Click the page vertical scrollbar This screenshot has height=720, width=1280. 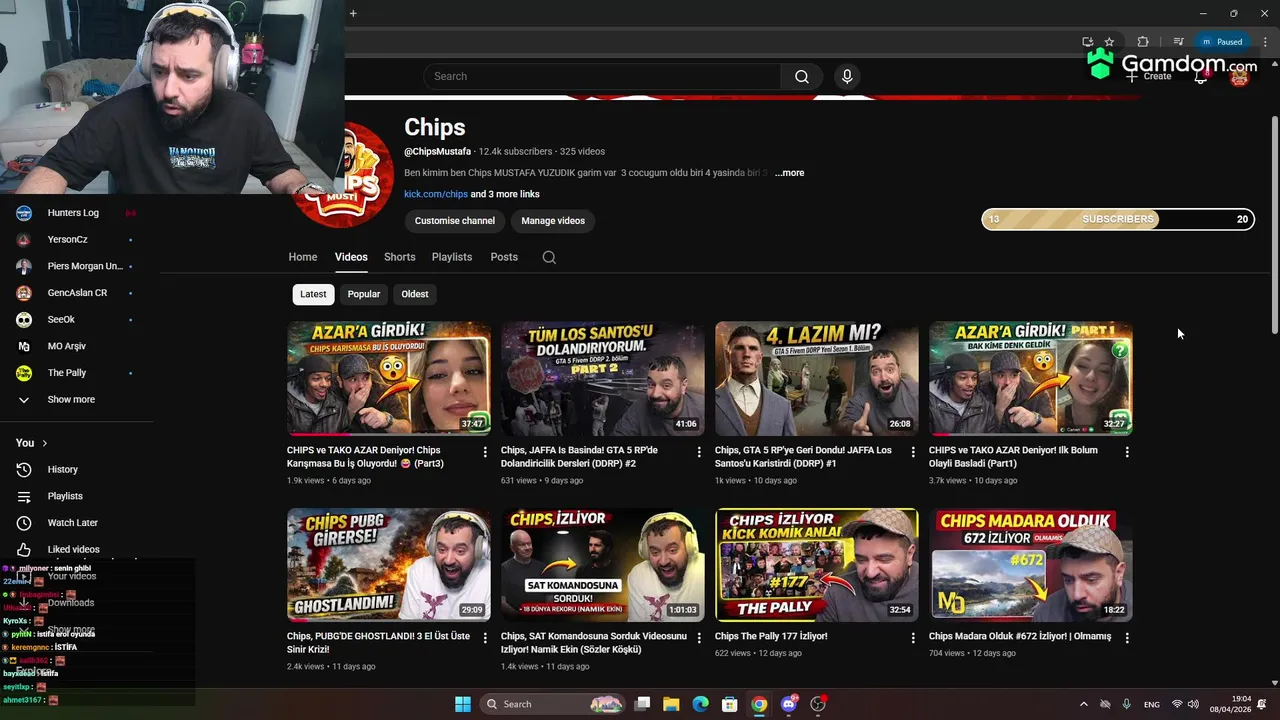pyautogui.click(x=1274, y=225)
